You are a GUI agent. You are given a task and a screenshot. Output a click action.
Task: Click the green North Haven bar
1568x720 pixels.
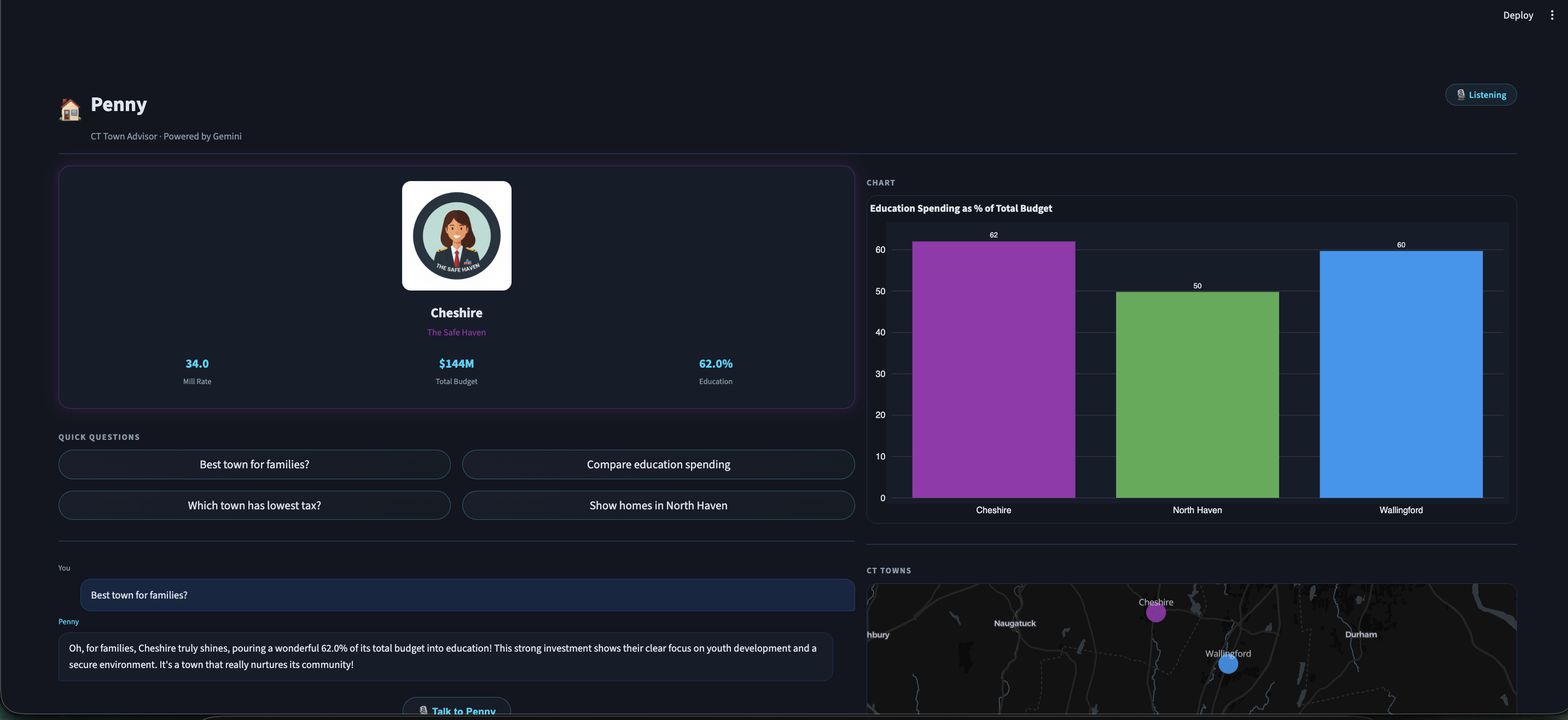[x=1197, y=394]
